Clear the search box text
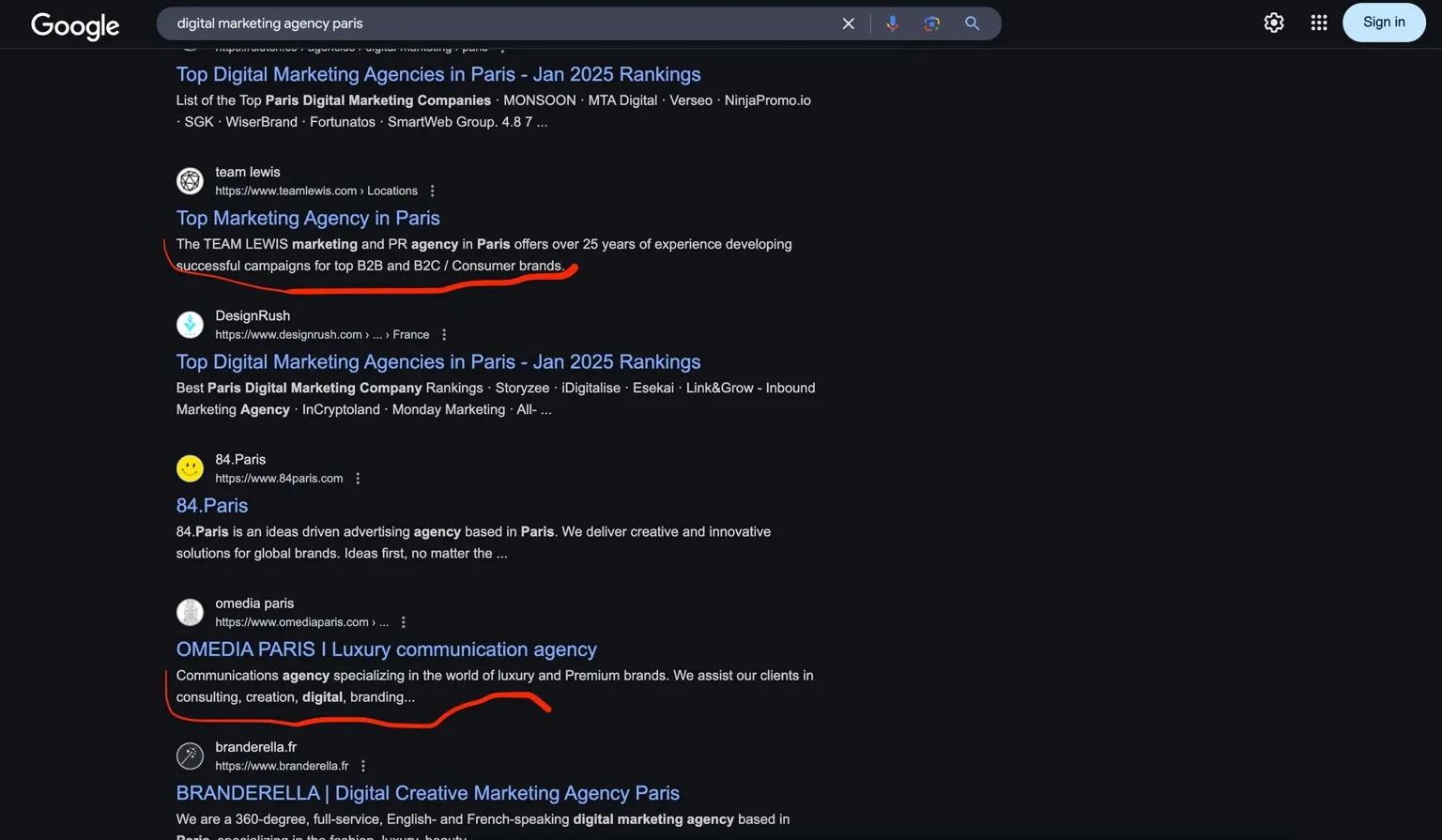 848,23
